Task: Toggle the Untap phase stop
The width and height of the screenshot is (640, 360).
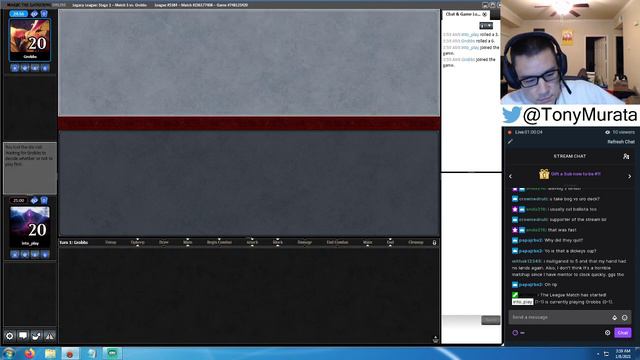Action: pos(111,242)
